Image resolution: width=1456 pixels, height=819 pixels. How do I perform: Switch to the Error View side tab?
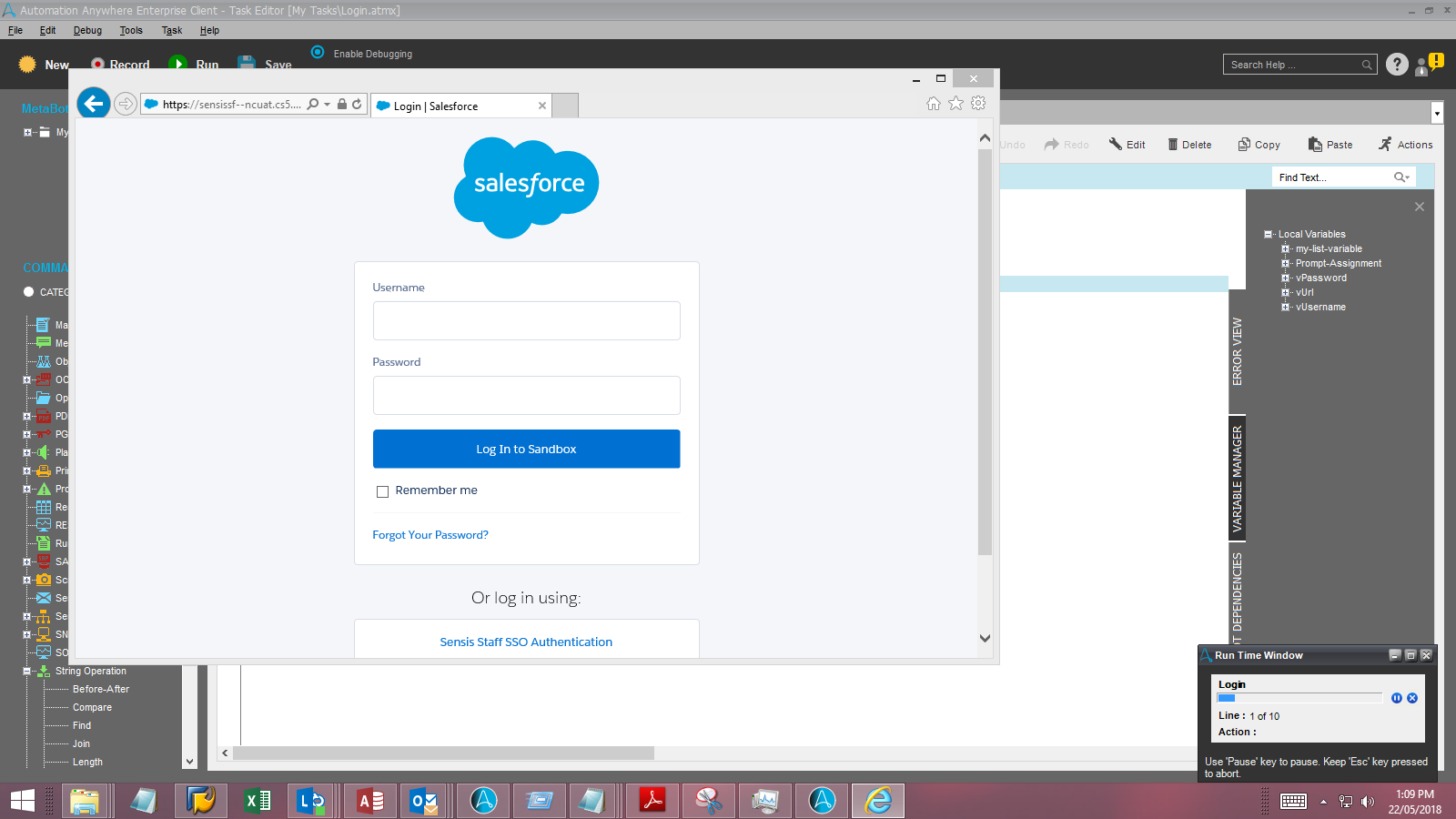[x=1237, y=351]
